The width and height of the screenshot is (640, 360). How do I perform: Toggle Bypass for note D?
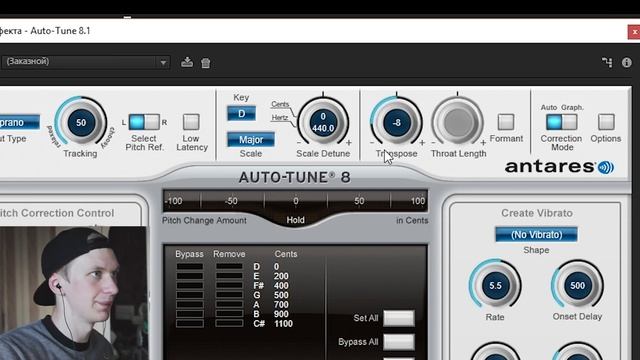pyautogui.click(x=190, y=267)
